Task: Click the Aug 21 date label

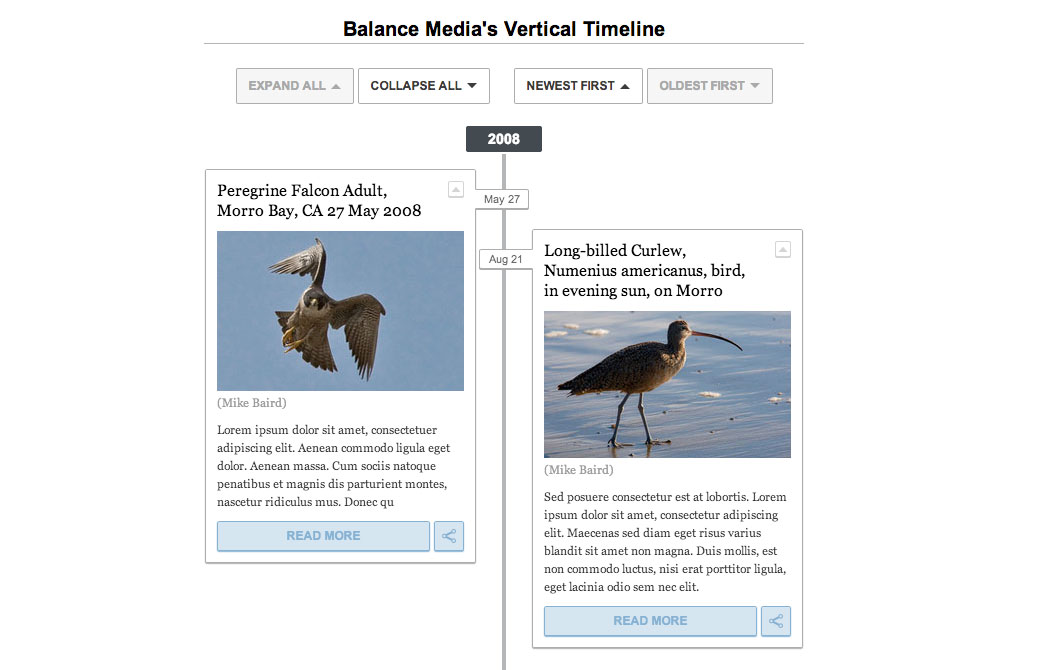Action: click(x=504, y=259)
